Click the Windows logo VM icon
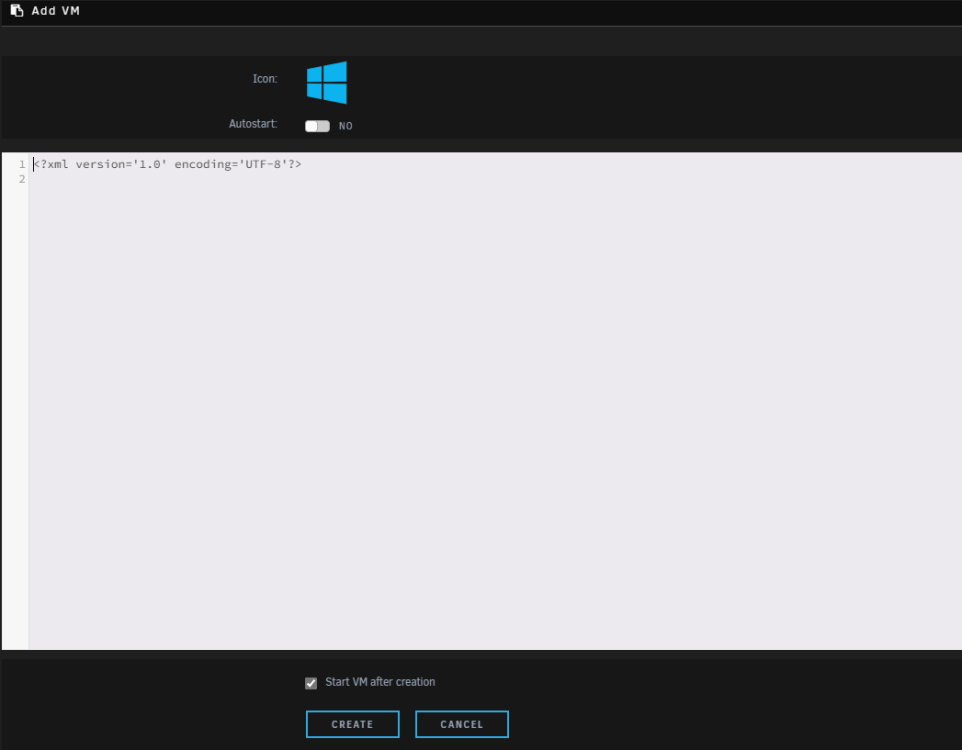Screen dimensions: 962x750 326,82
